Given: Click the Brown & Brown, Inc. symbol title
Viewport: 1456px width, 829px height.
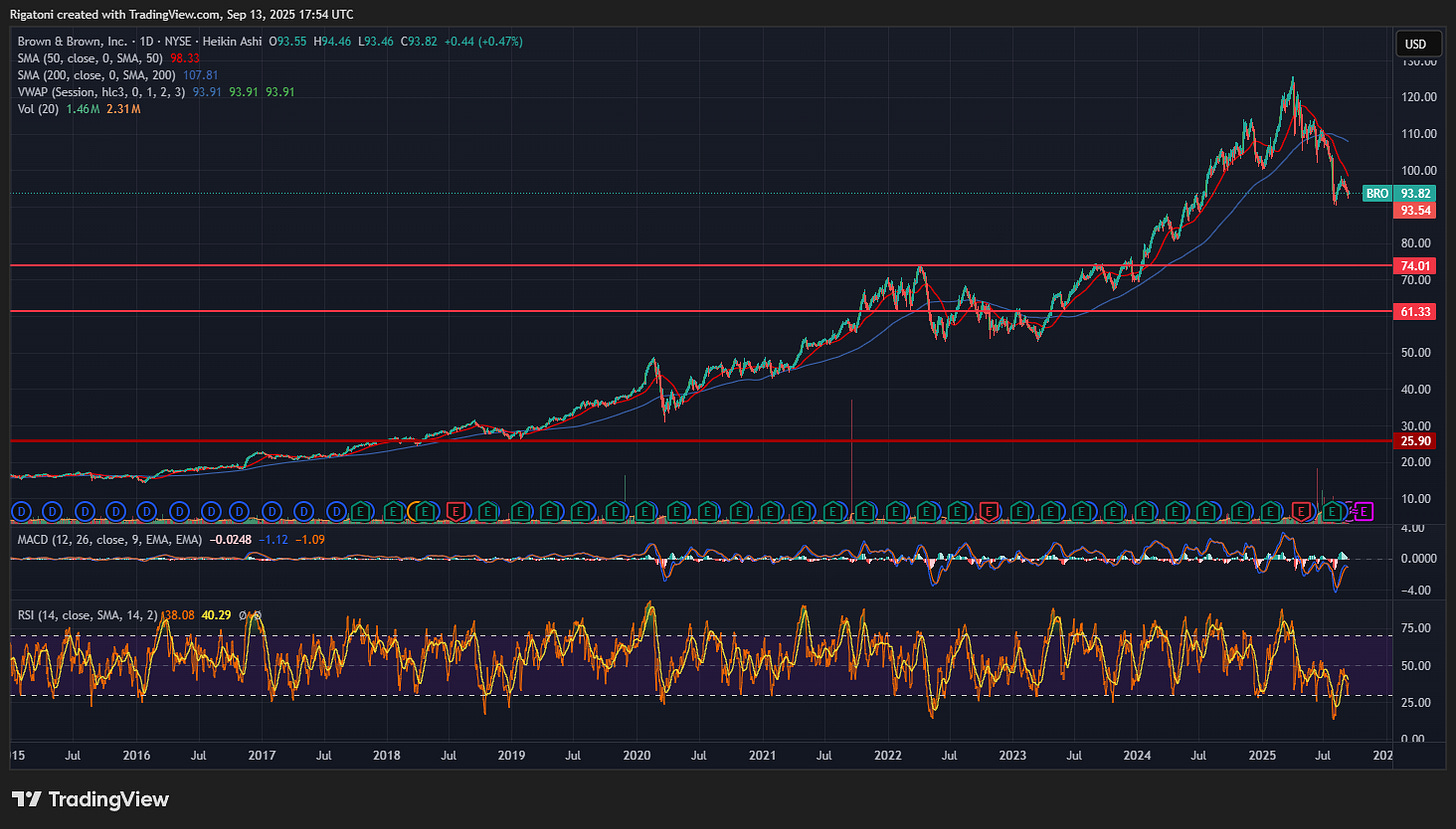Looking at the screenshot, I should coord(72,41).
